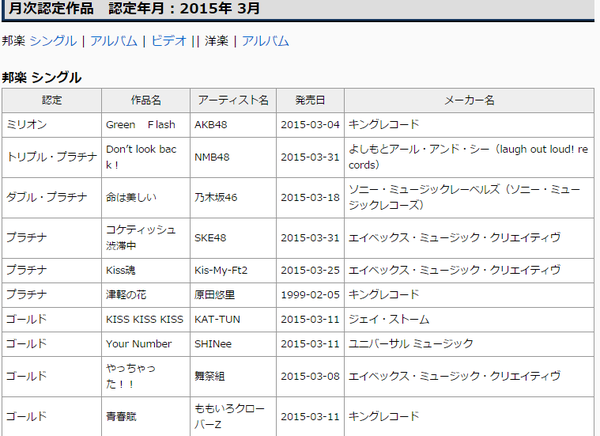Select the トリプル・プラチナ certification cell

pyautogui.click(x=52, y=157)
